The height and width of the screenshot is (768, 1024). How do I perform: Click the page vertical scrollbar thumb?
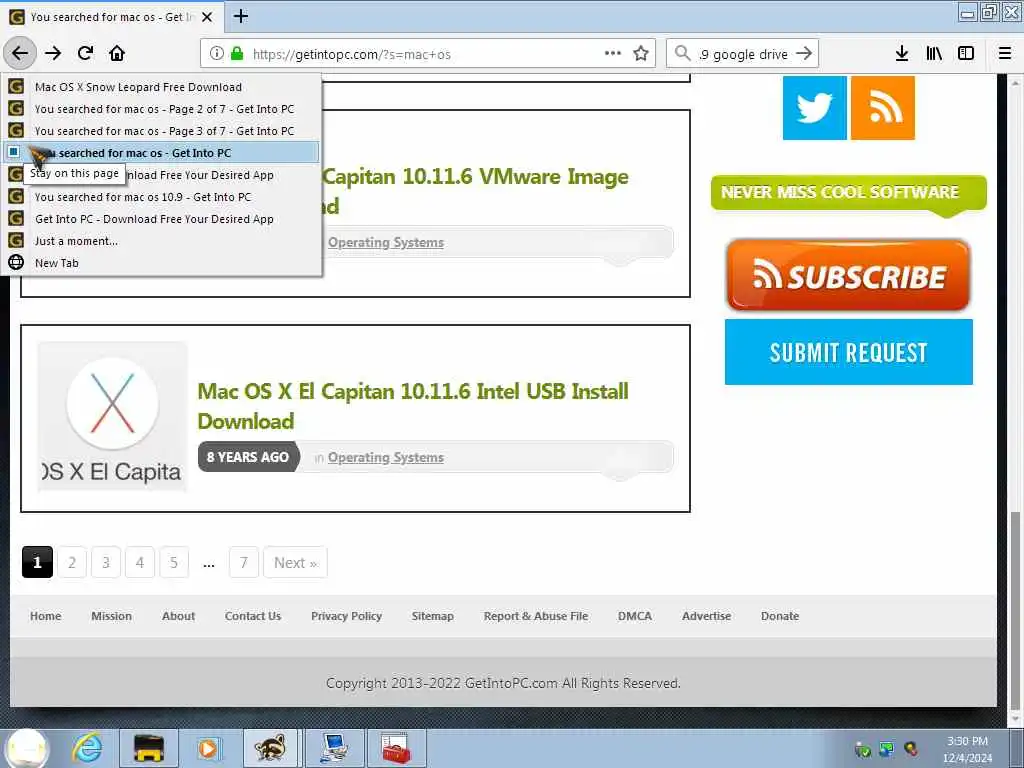point(1015,611)
